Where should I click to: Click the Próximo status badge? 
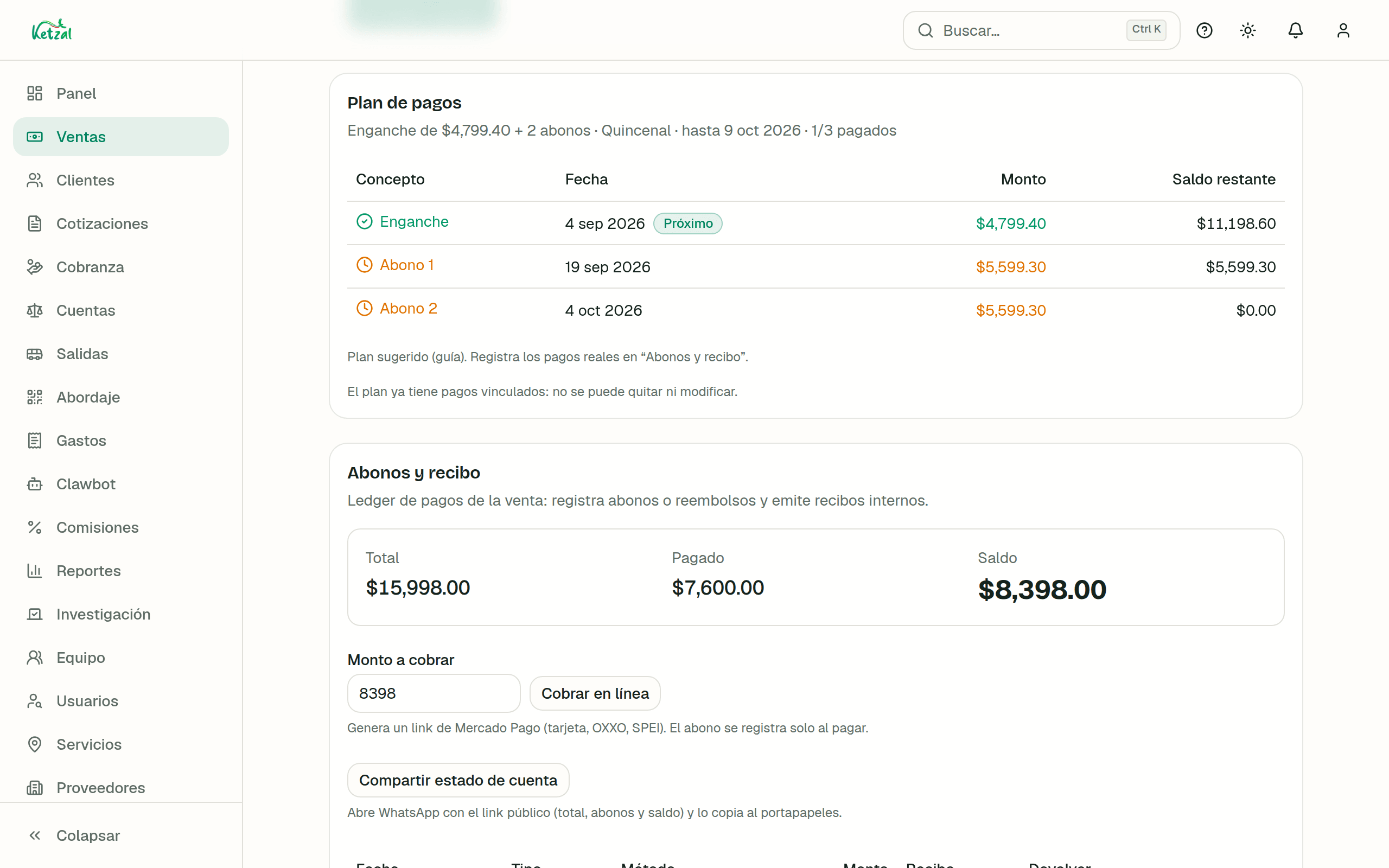pyautogui.click(x=687, y=224)
